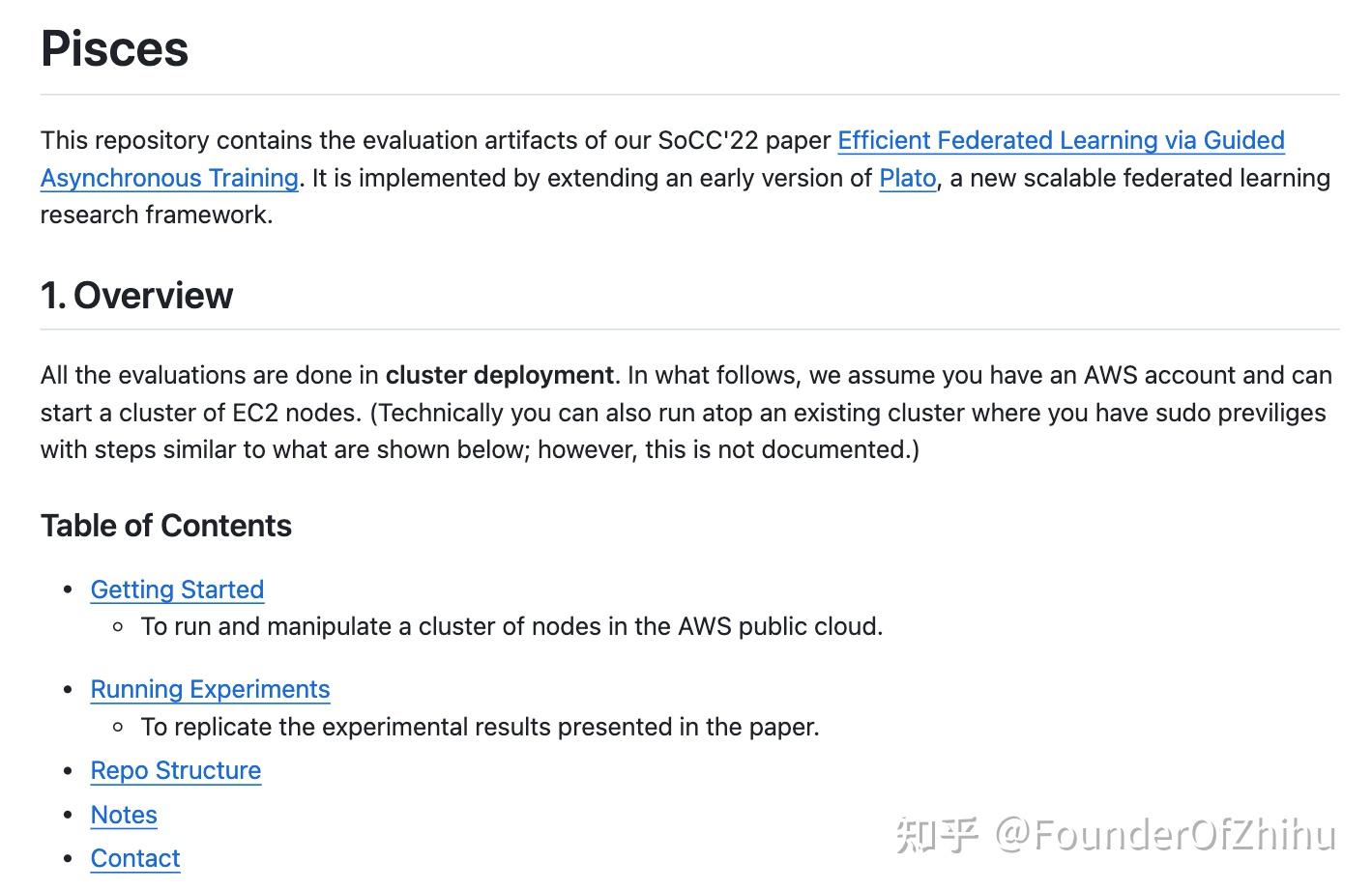Navigate to the Repo Structure link
This screenshot has width=1372, height=891.
176,770
